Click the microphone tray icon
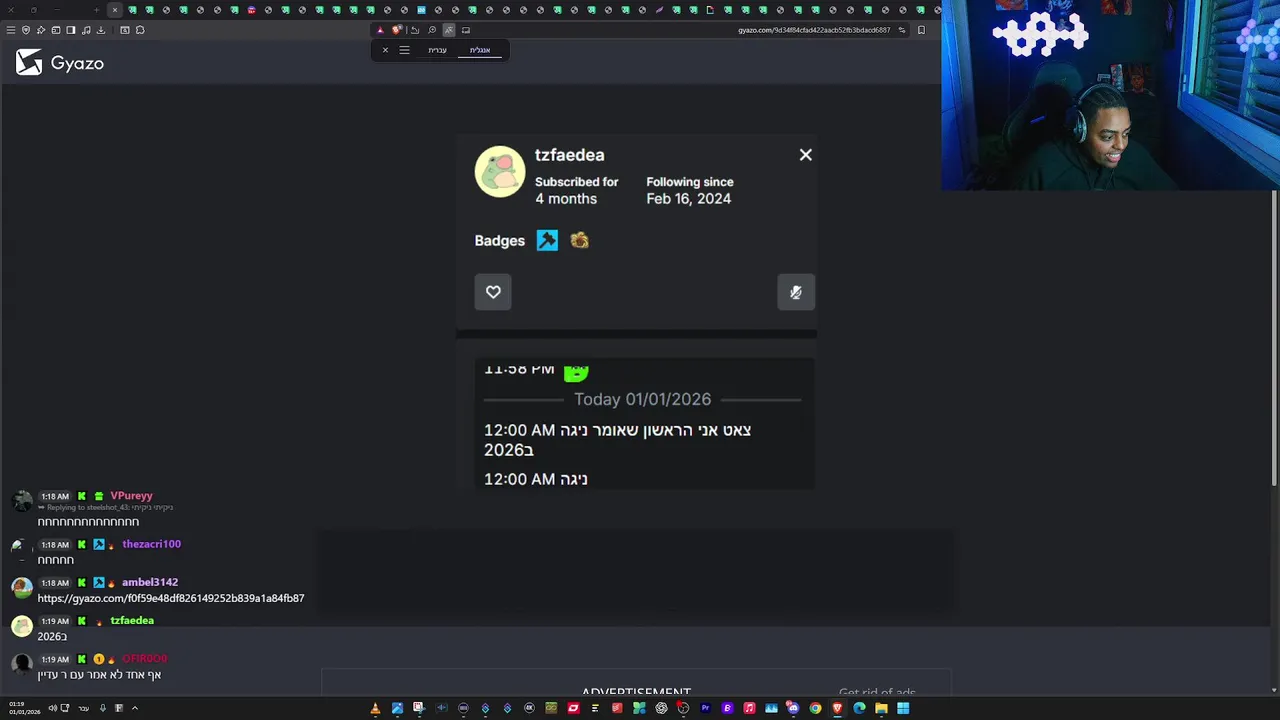1280x720 pixels. pyautogui.click(x=102, y=708)
